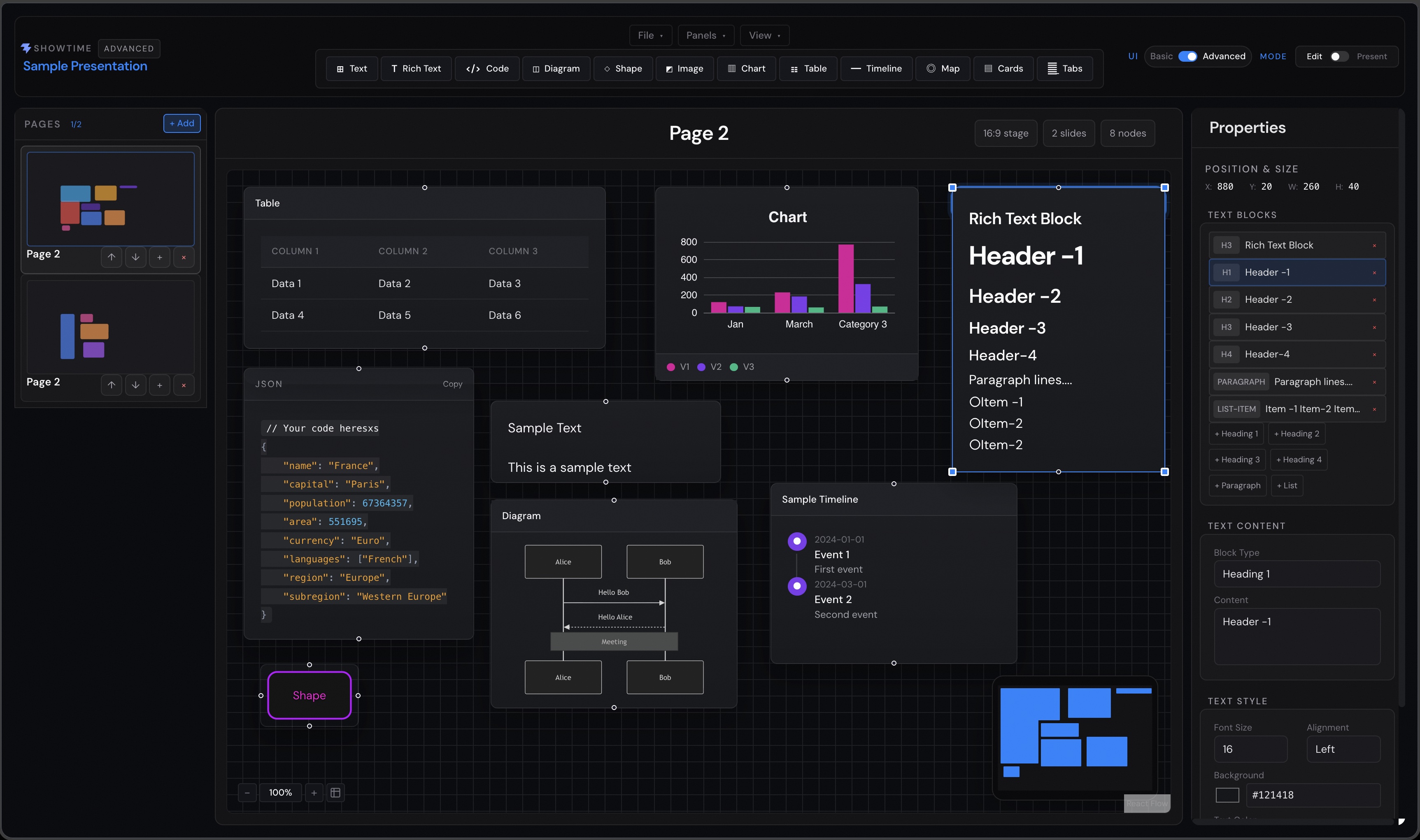Move first Page 2 slide down
Viewport: 1420px width, 840px height.
[135, 257]
